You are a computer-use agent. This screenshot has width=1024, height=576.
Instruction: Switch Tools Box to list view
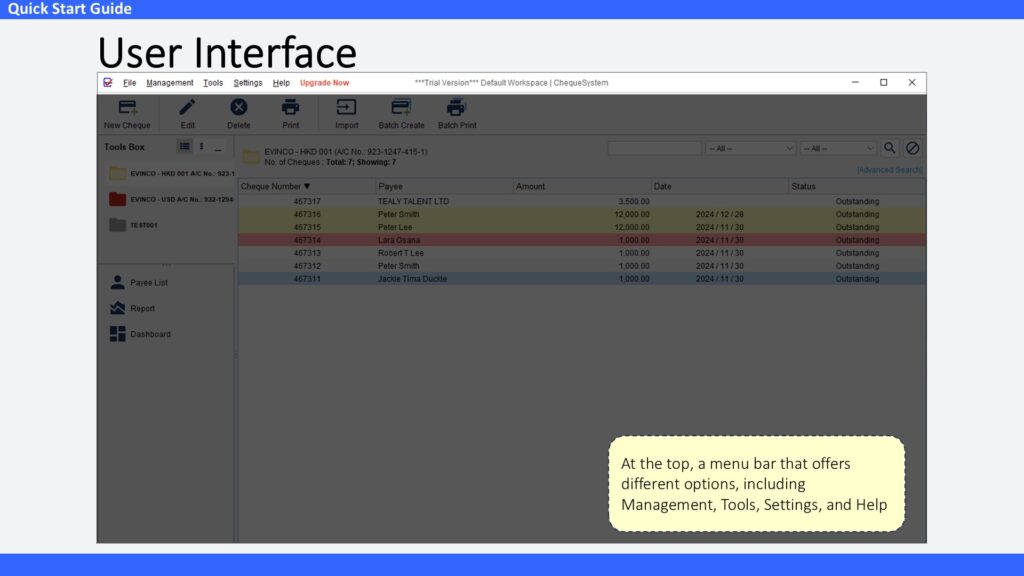point(185,146)
